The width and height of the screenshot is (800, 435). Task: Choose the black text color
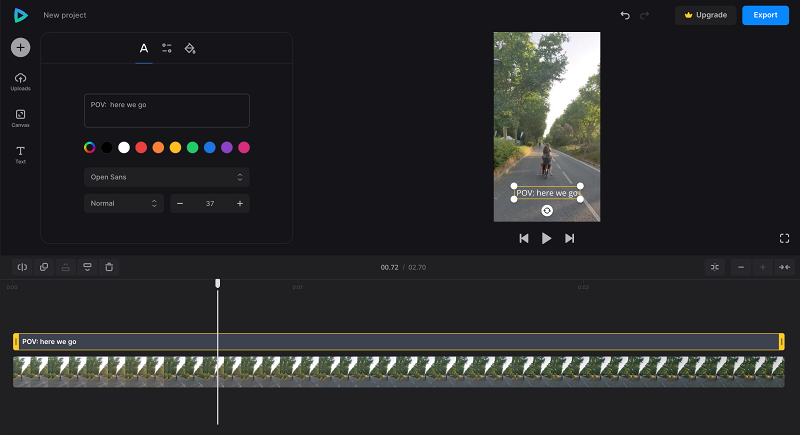tap(107, 147)
